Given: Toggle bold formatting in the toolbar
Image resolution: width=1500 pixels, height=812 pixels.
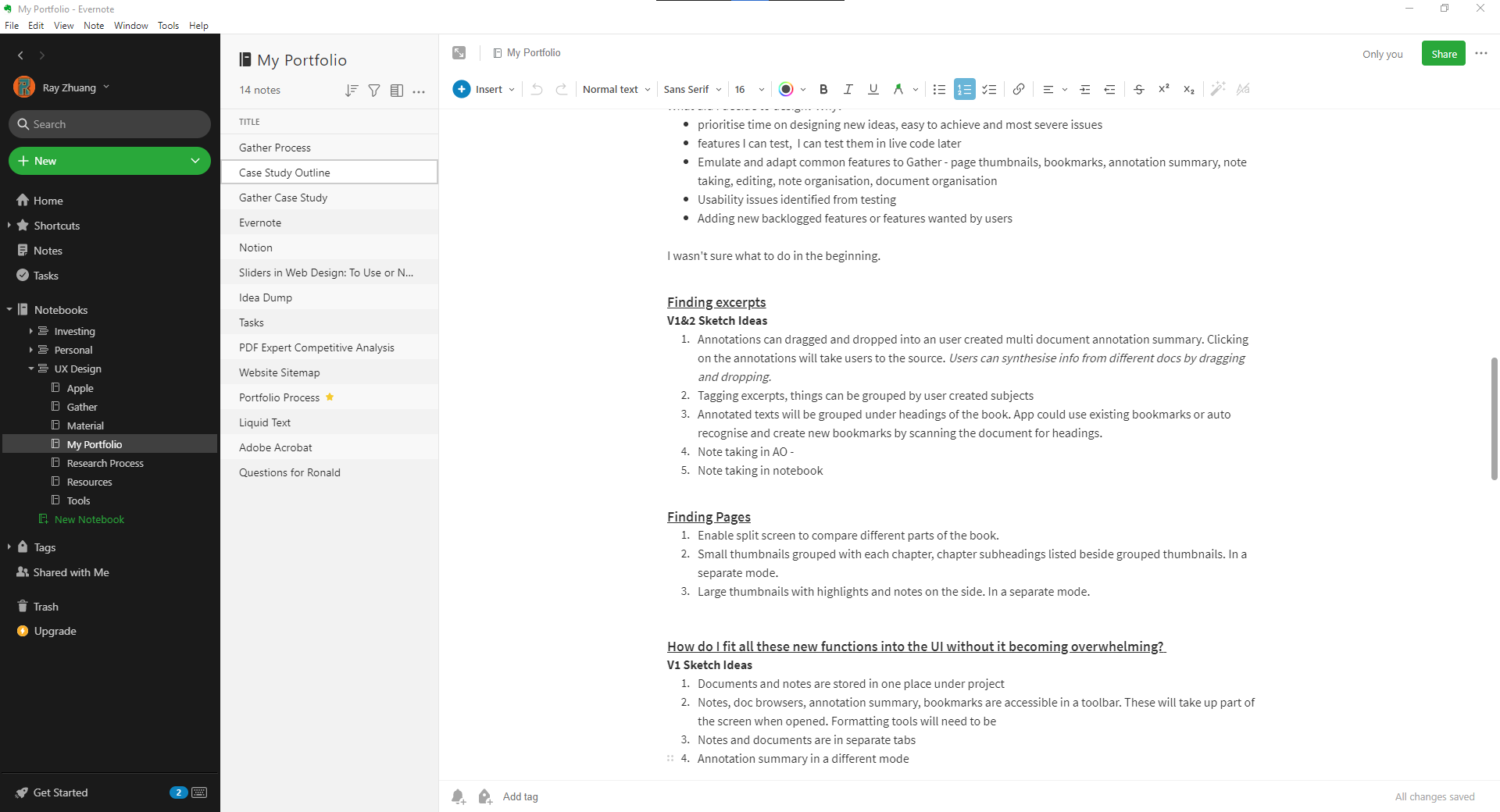Looking at the screenshot, I should tap(823, 89).
